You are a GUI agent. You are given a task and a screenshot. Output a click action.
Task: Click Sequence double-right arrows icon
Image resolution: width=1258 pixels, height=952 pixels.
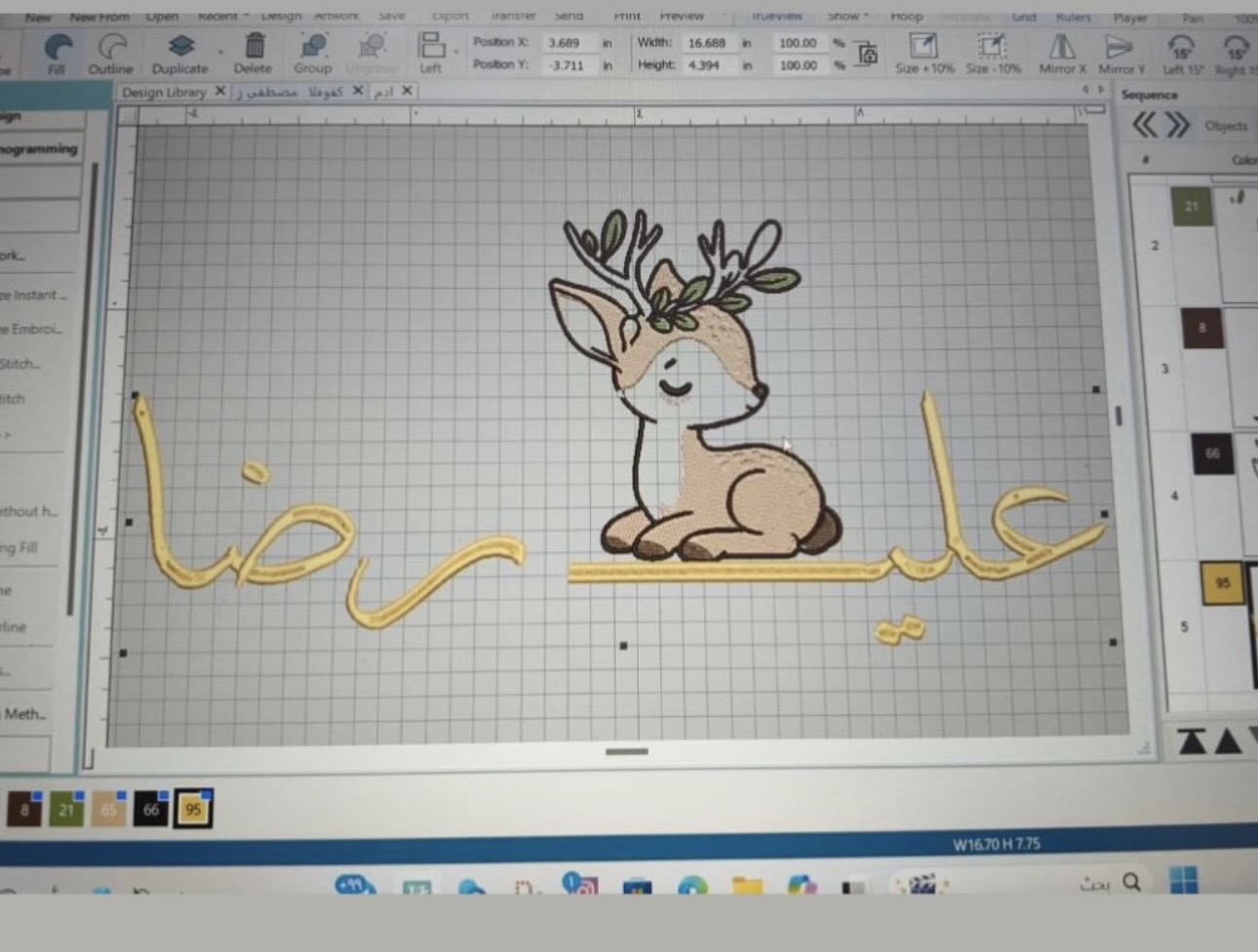point(1178,125)
